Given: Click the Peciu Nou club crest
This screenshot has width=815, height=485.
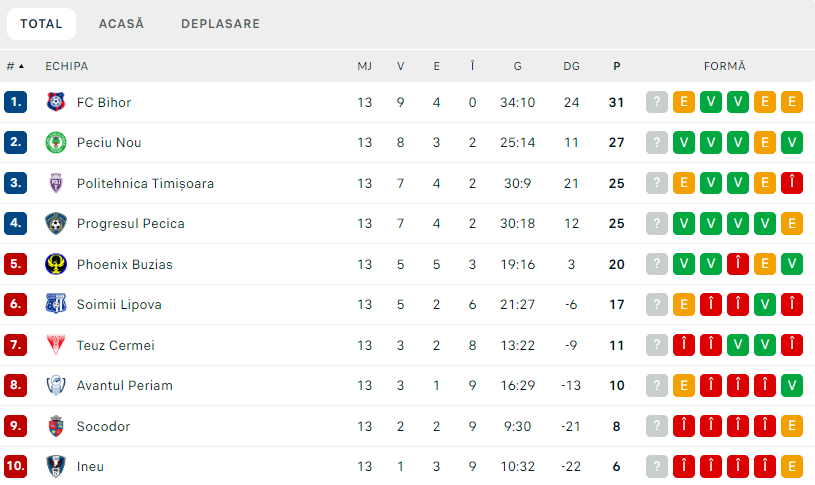Looking at the screenshot, I should [x=56, y=142].
